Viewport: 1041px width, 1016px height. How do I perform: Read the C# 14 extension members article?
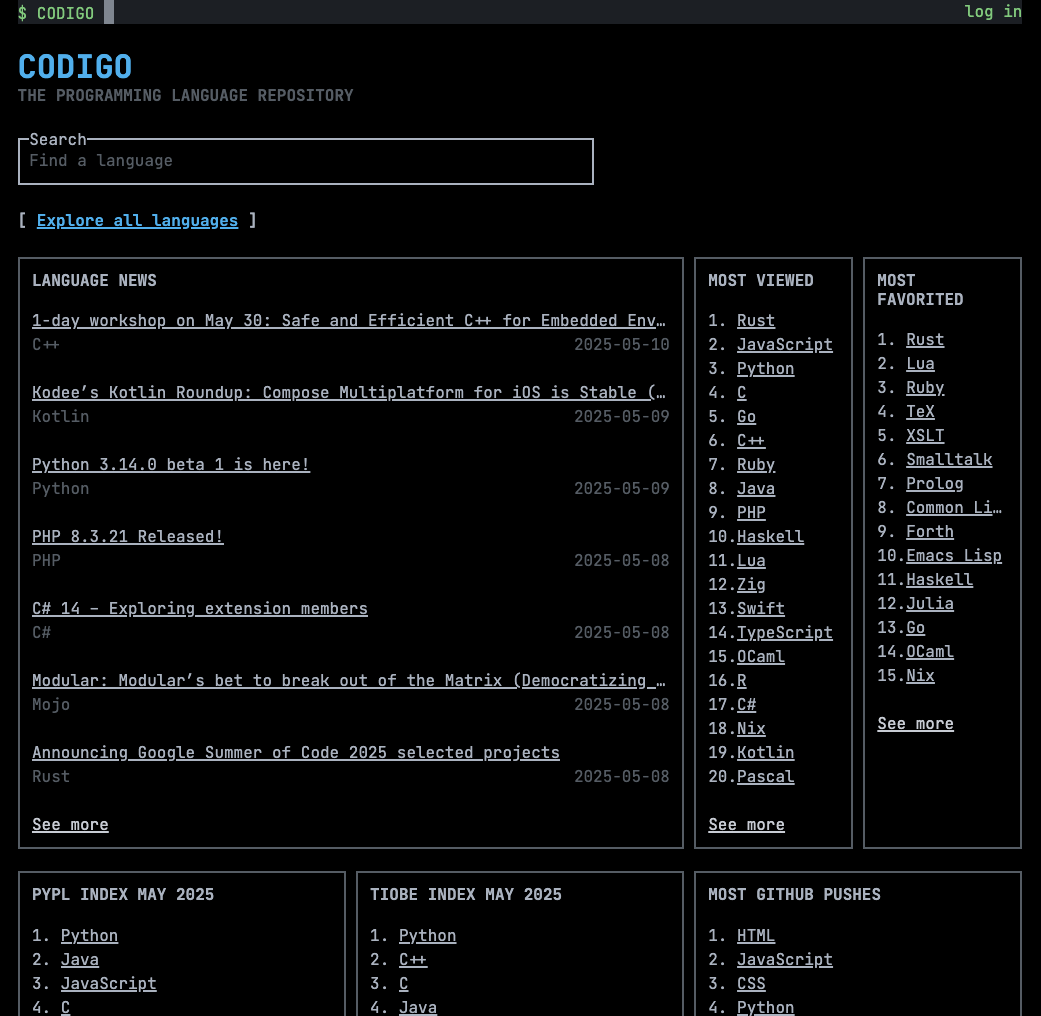tap(199, 608)
